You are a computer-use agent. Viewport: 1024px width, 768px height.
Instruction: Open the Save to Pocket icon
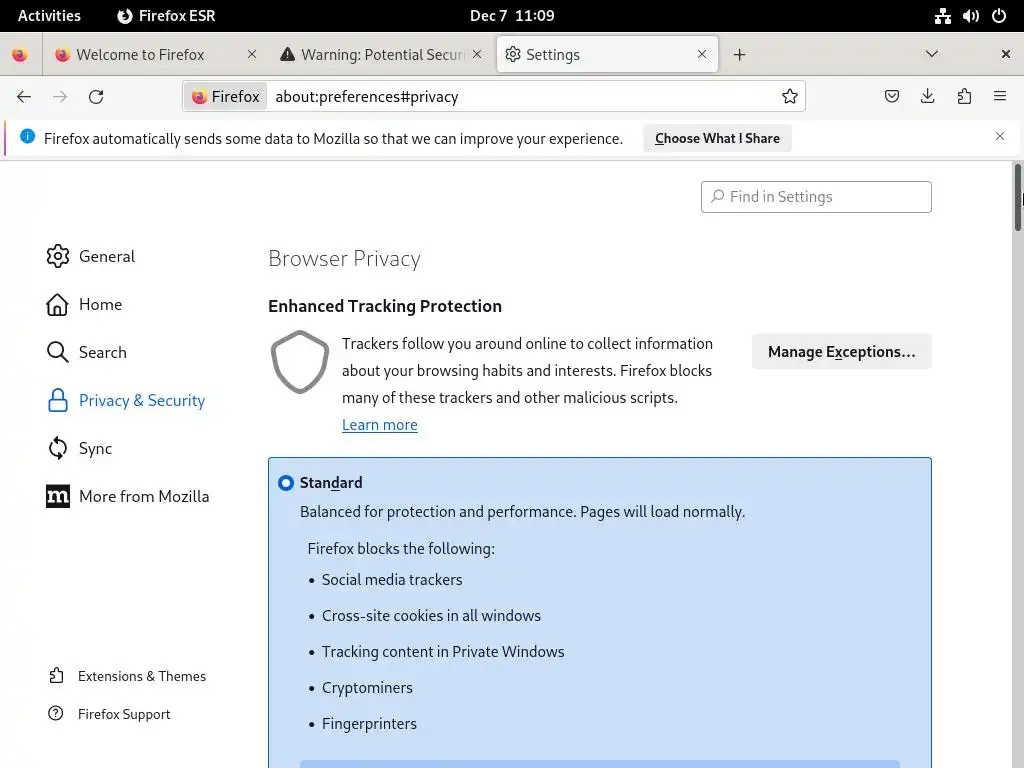pyautogui.click(x=892, y=97)
